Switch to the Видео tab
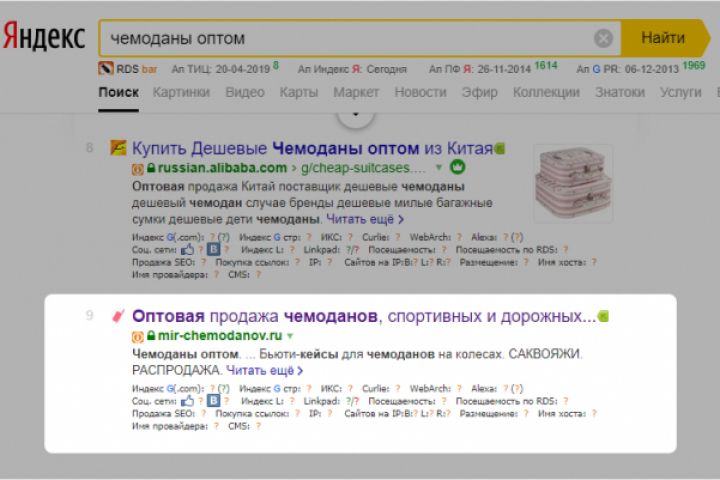The image size is (720, 480). click(245, 92)
